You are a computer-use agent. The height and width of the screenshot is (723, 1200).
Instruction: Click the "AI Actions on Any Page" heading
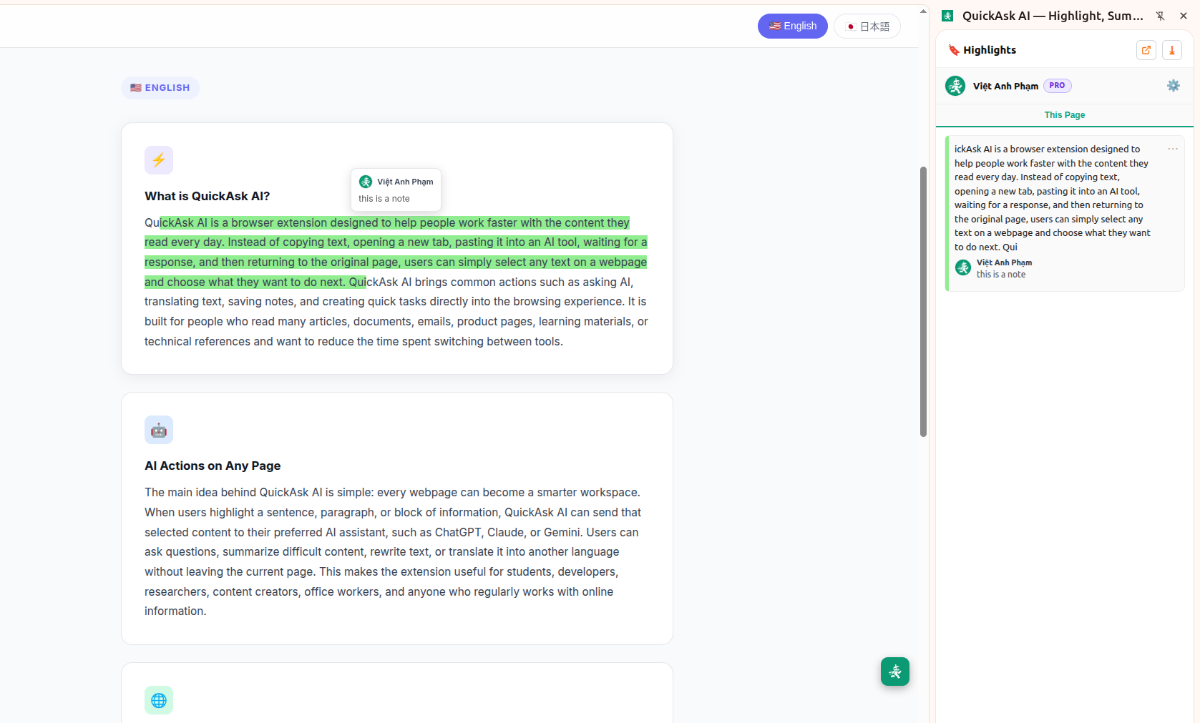tap(212, 466)
